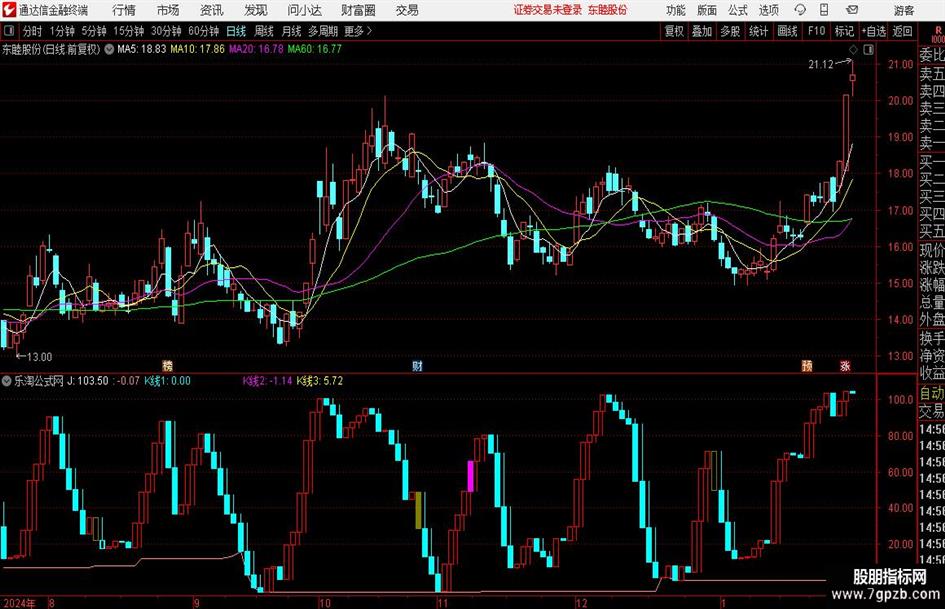Viewport: 945px width, 609px height.
Task: Switch to 月线 monthly period tab
Action: pos(292,31)
